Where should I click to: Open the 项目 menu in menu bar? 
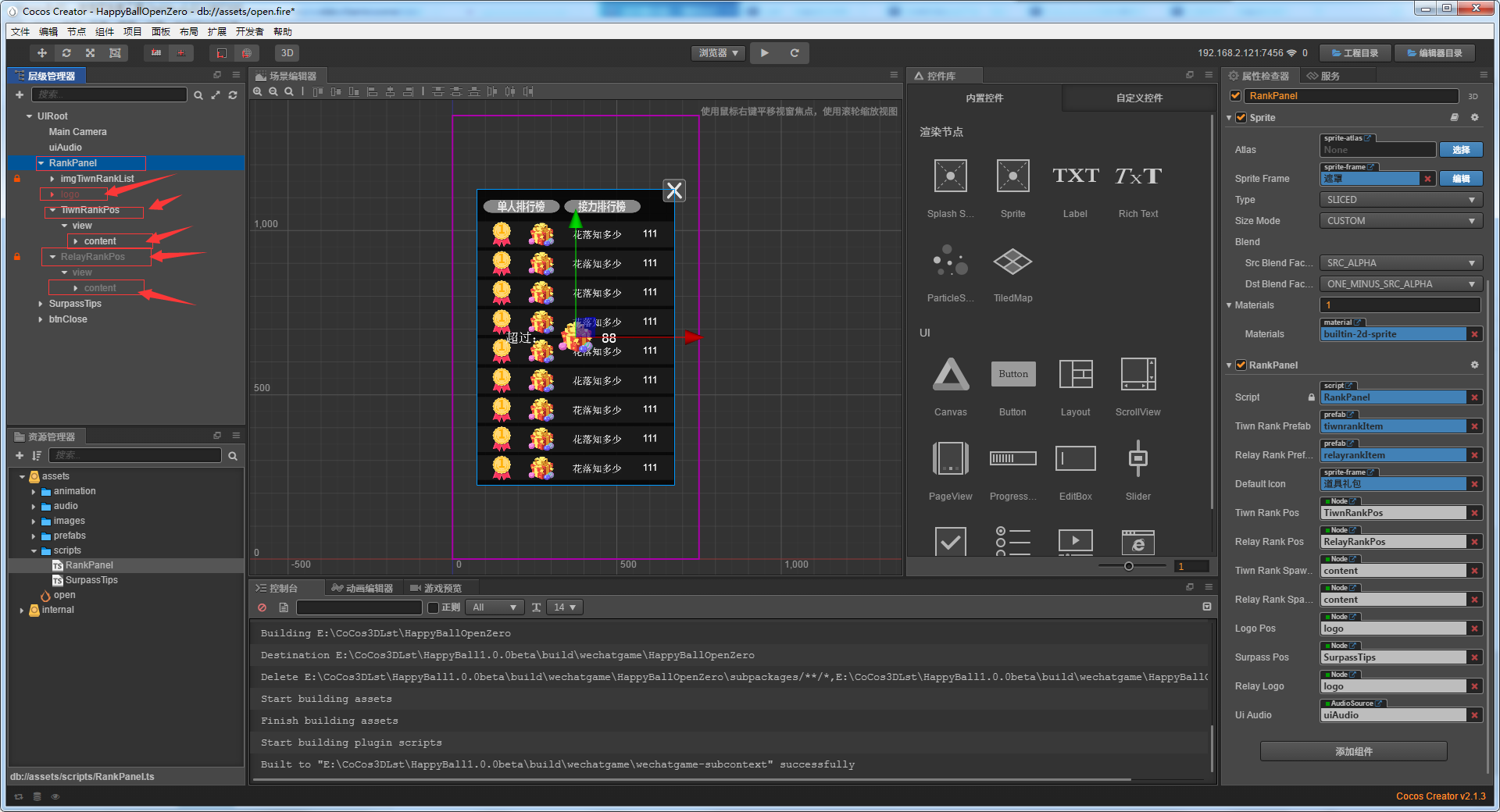click(132, 32)
